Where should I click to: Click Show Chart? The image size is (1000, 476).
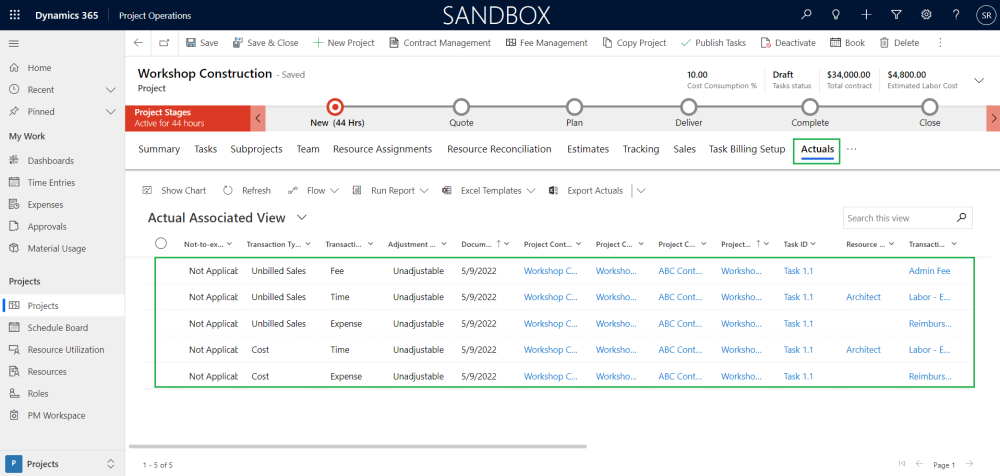pos(175,190)
